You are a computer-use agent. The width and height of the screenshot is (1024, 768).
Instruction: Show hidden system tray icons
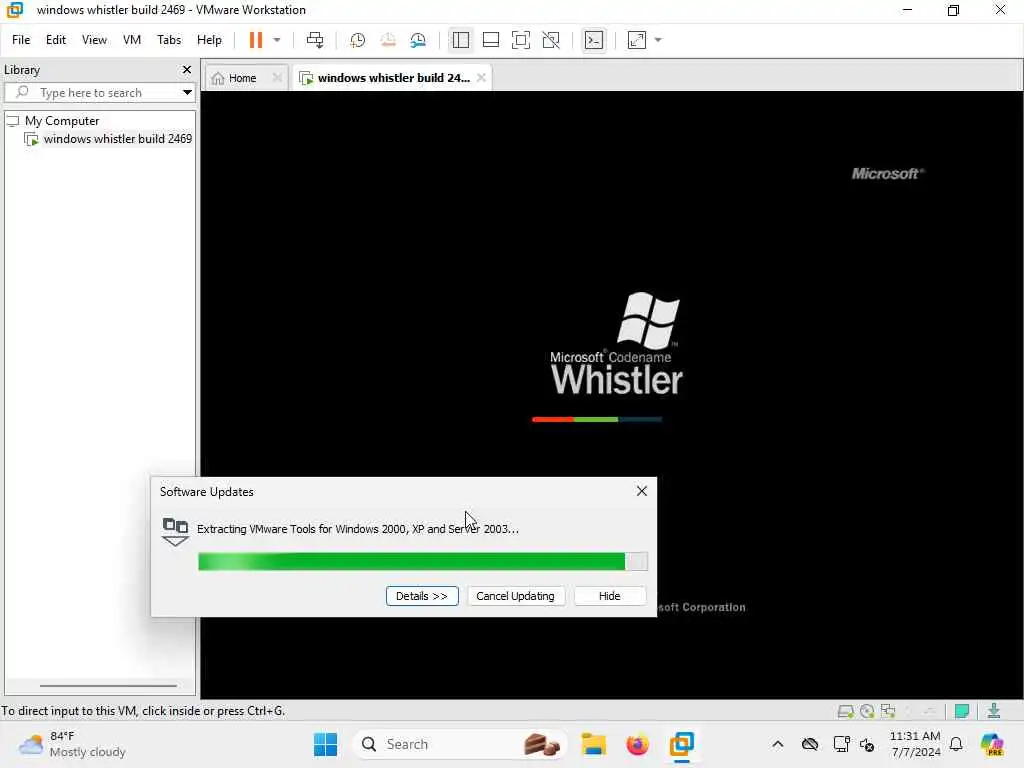[777, 744]
